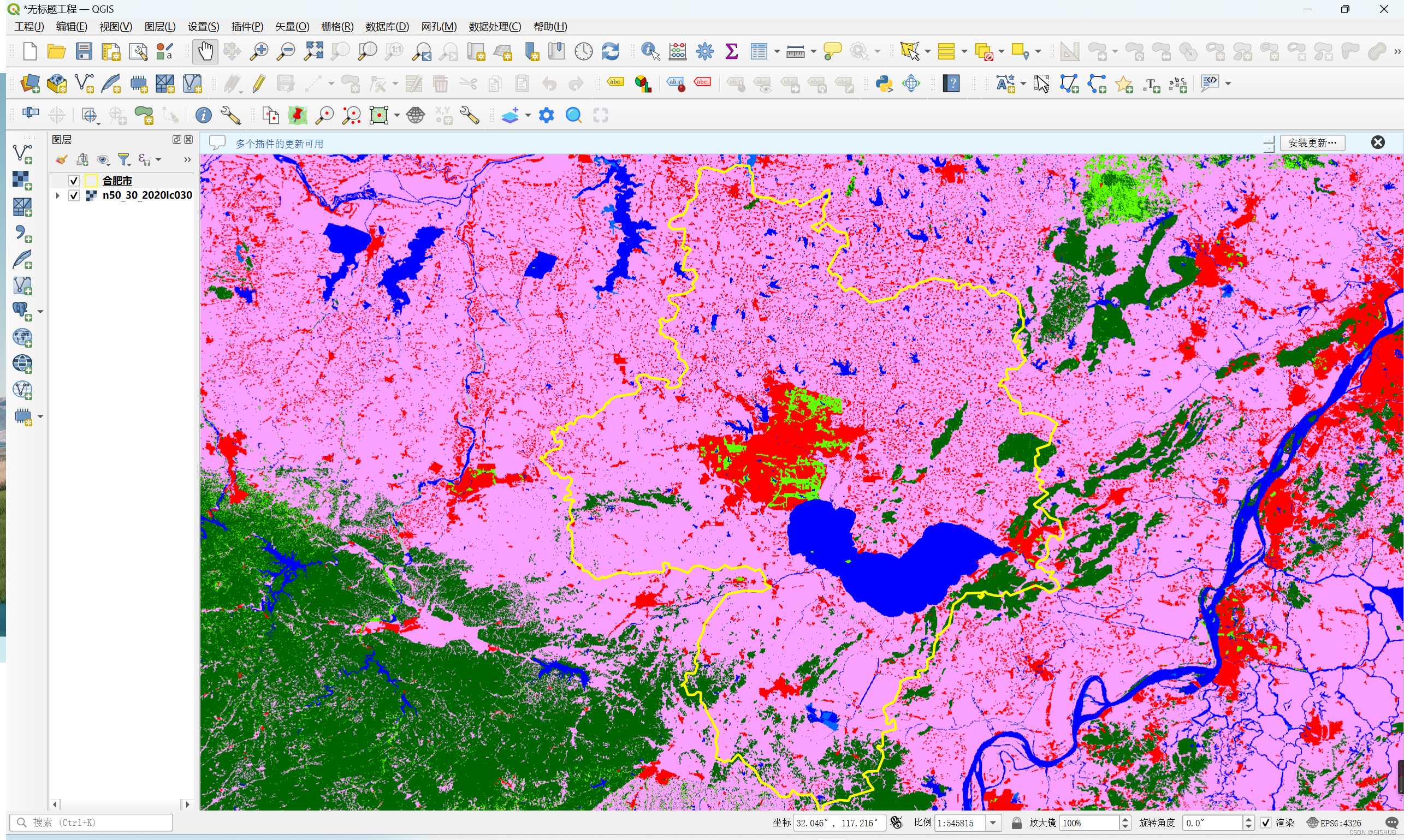1404x840 pixels.
Task: Open the Processing Toolbox gear icon
Action: click(x=705, y=51)
